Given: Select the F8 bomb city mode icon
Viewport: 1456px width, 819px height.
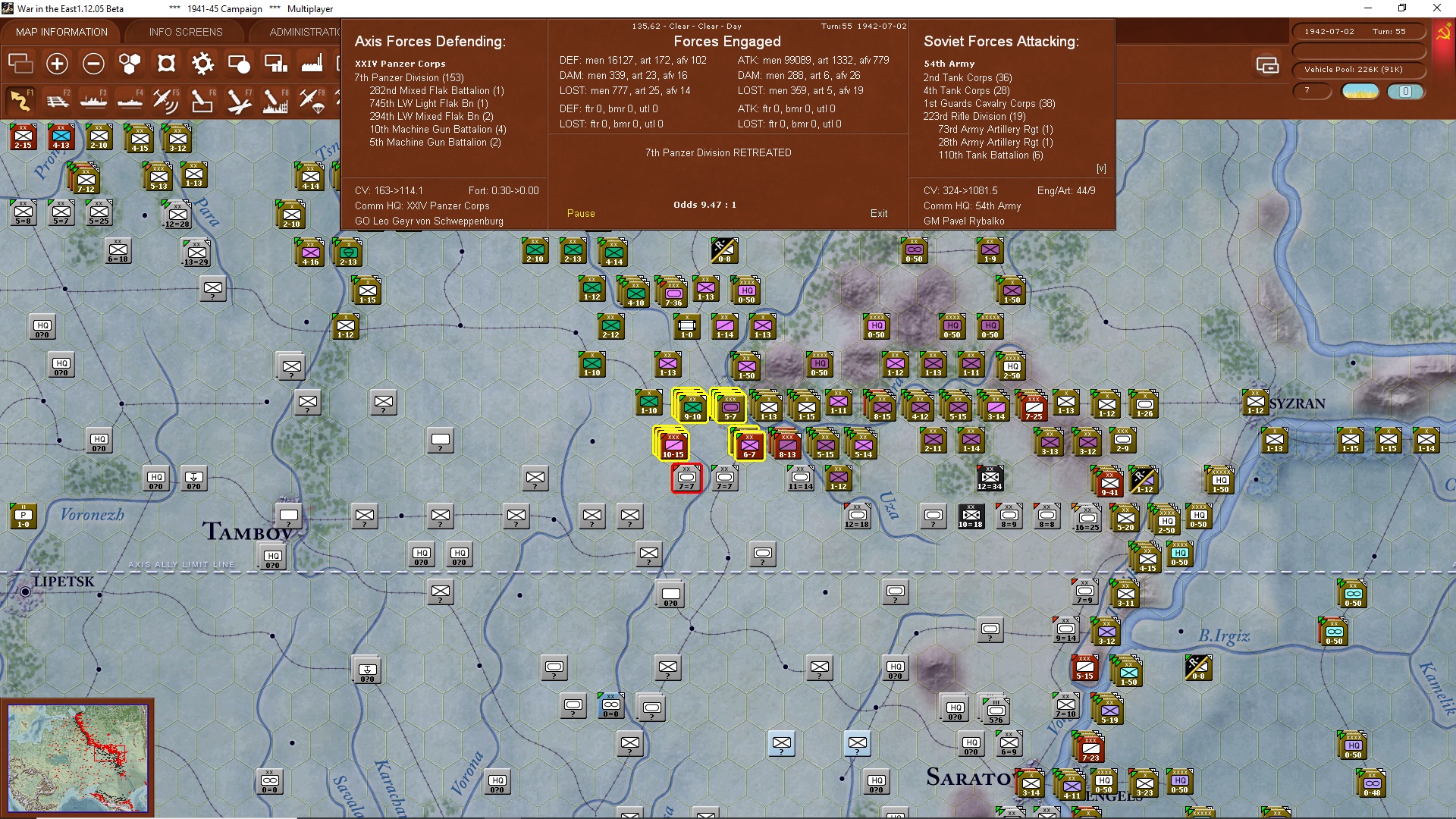Looking at the screenshot, I should pos(275,100).
